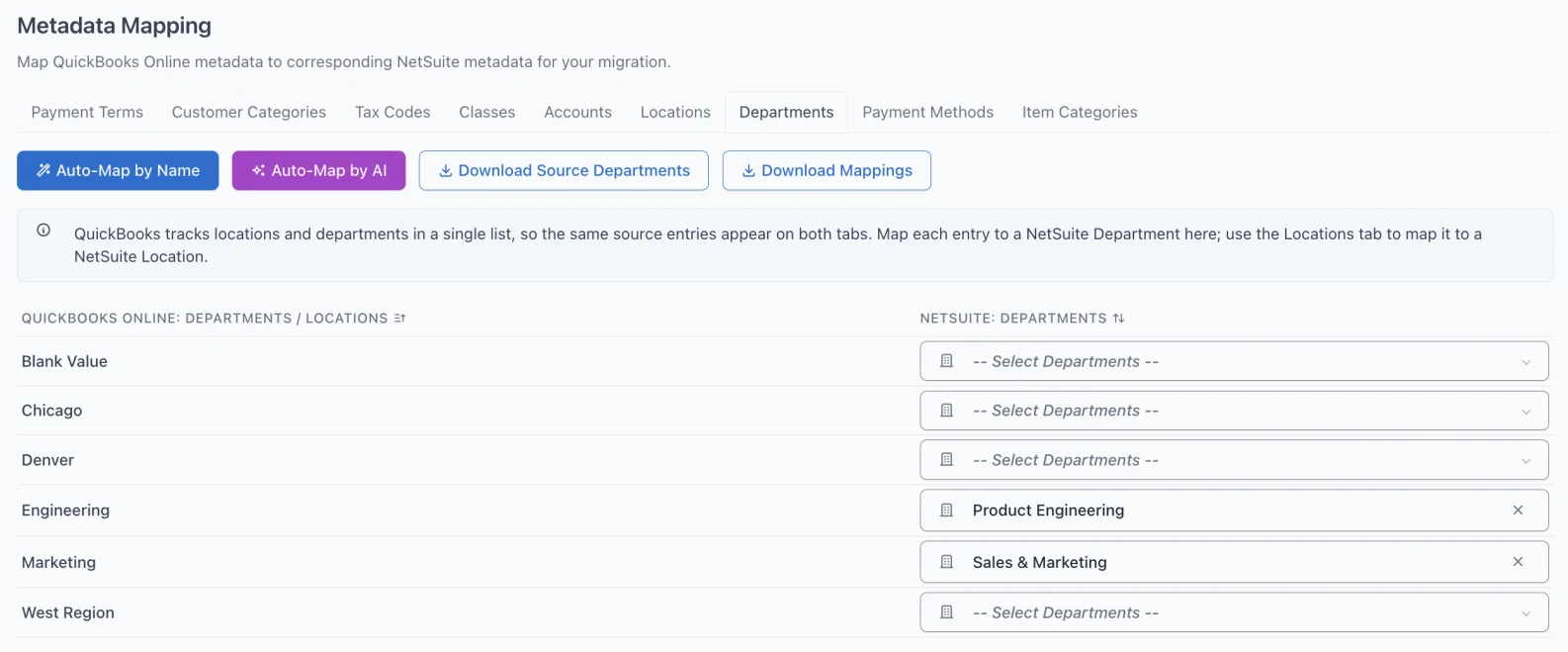Open the Tax Codes tab

(x=392, y=112)
